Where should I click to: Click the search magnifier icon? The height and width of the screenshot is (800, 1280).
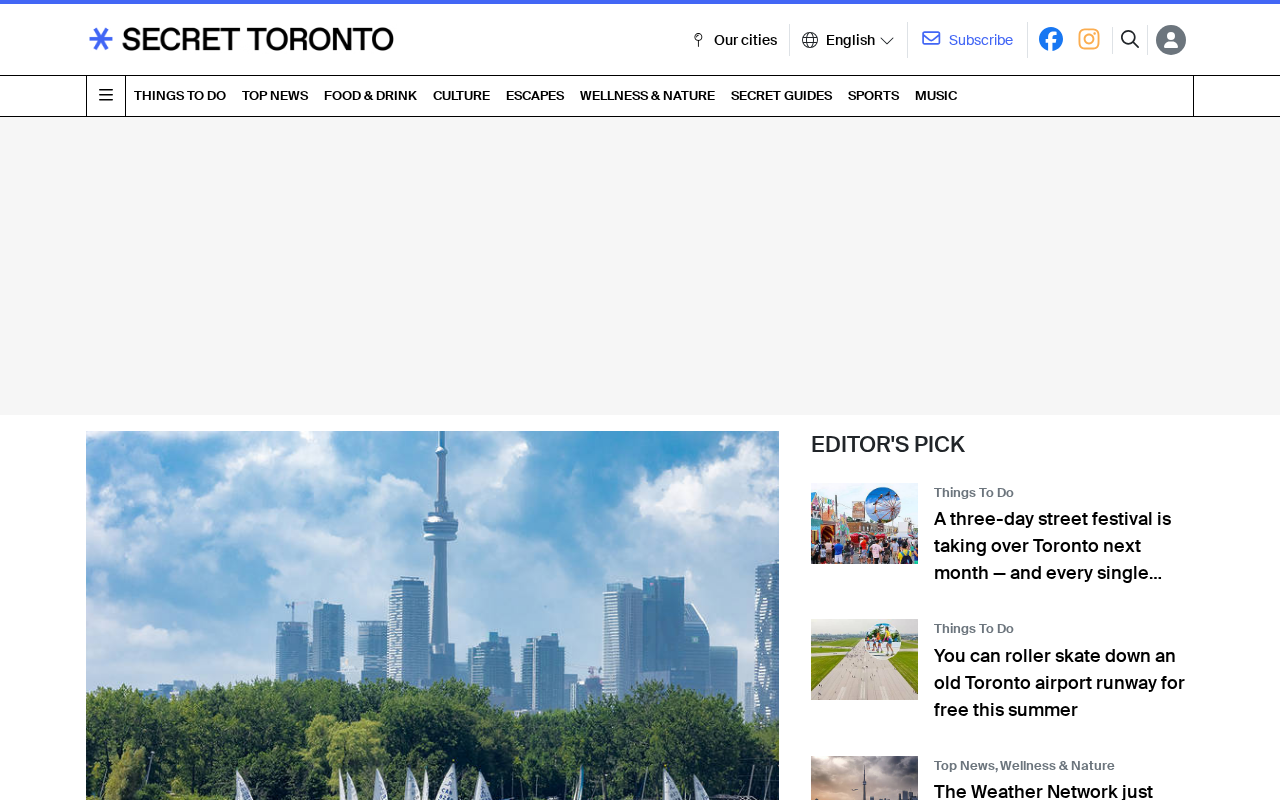tap(1130, 39)
